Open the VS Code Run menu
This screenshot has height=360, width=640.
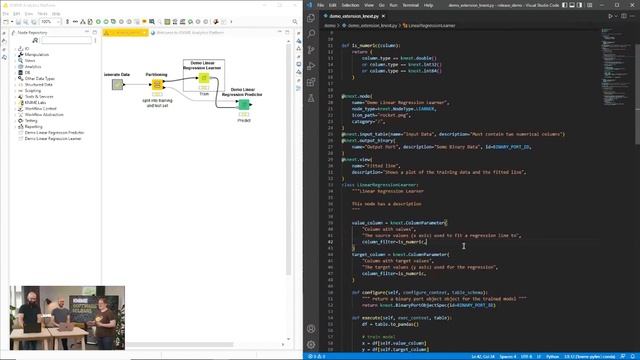point(393,5)
